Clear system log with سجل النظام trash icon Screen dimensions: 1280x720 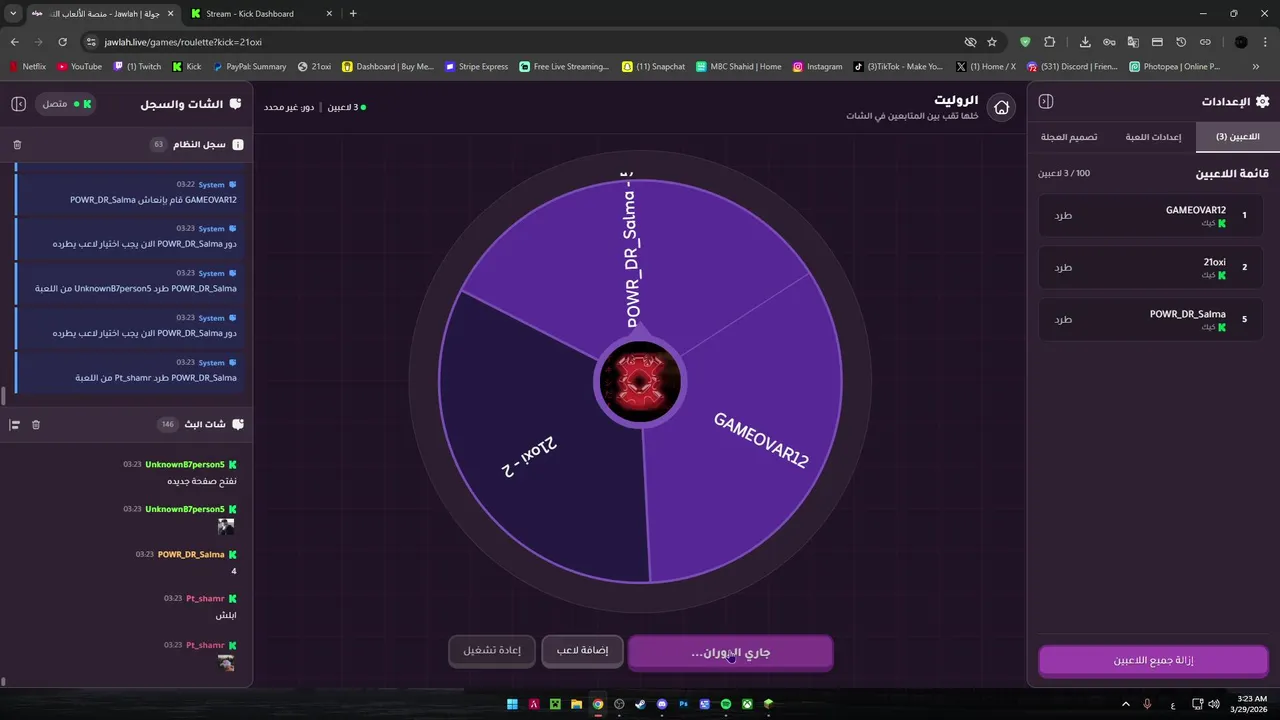pyautogui.click(x=17, y=145)
